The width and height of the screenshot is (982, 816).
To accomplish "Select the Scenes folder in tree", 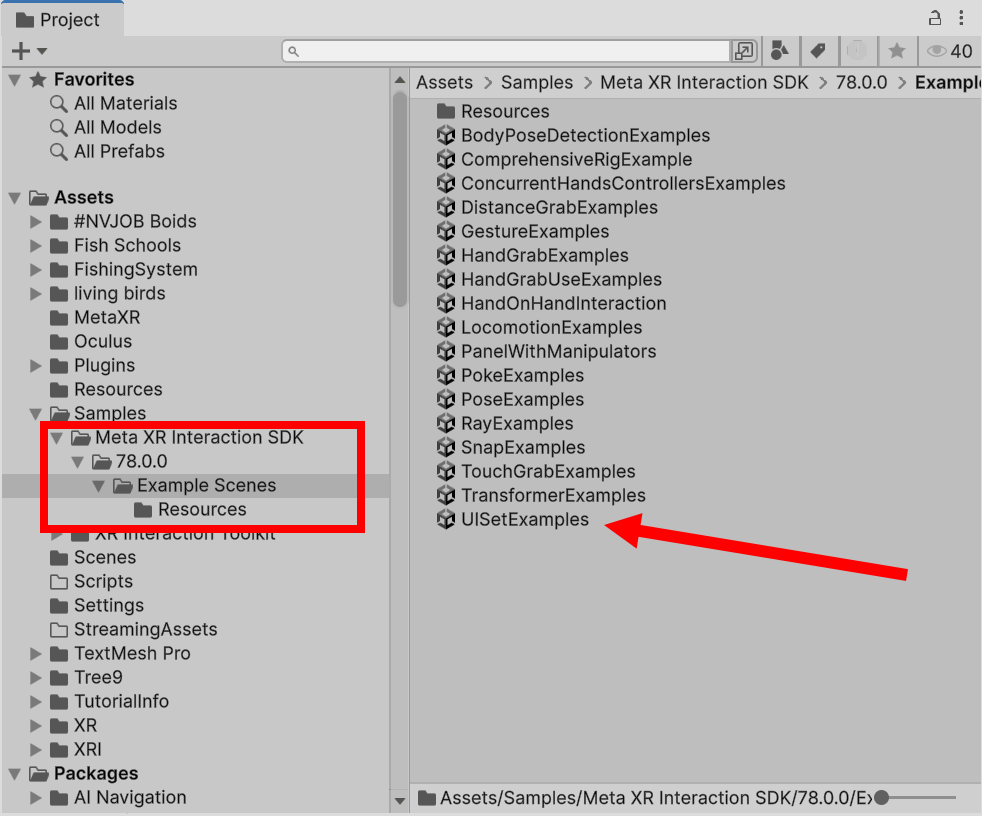I will [x=93, y=557].
